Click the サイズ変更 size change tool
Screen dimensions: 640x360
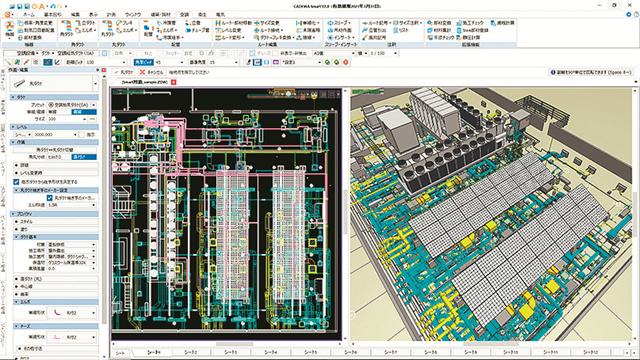pos(267,23)
